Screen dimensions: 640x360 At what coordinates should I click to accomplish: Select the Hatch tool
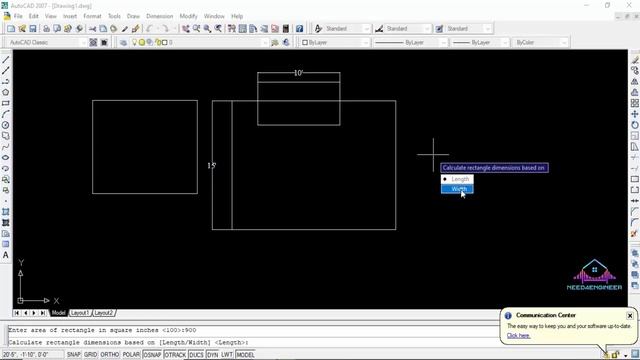[6, 212]
